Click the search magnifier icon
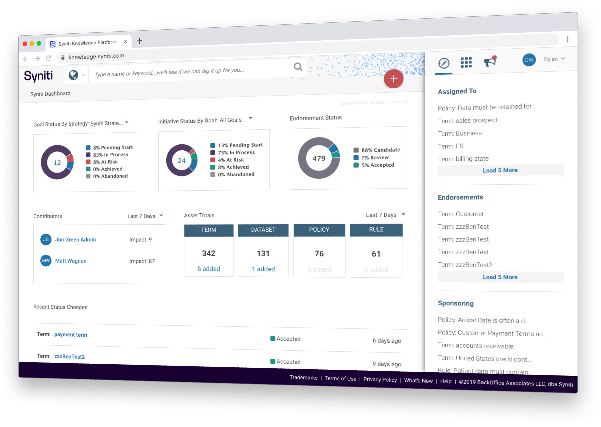Image resolution: width=601 pixels, height=427 pixels. pyautogui.click(x=298, y=68)
